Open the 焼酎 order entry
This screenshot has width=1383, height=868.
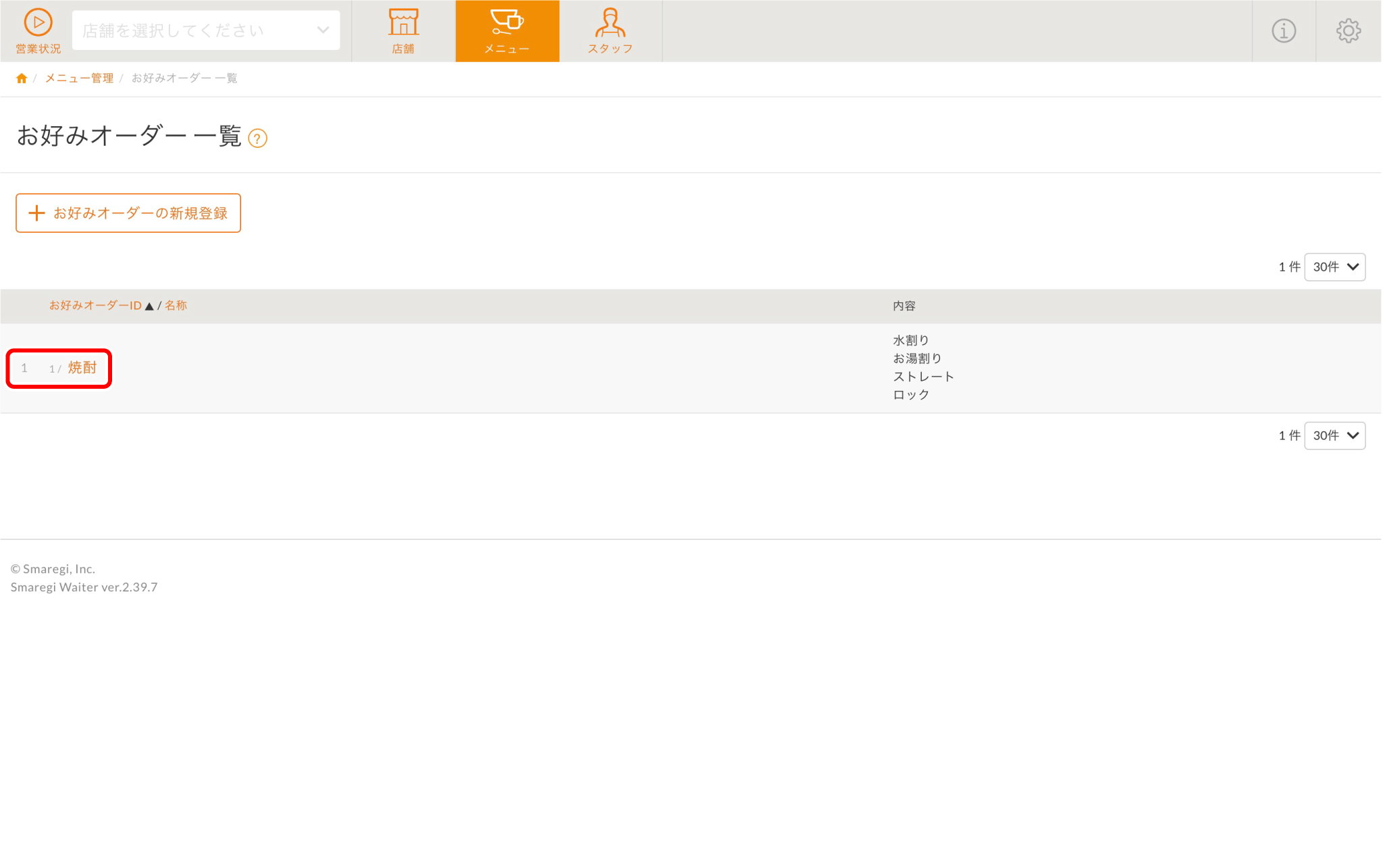[x=82, y=368]
